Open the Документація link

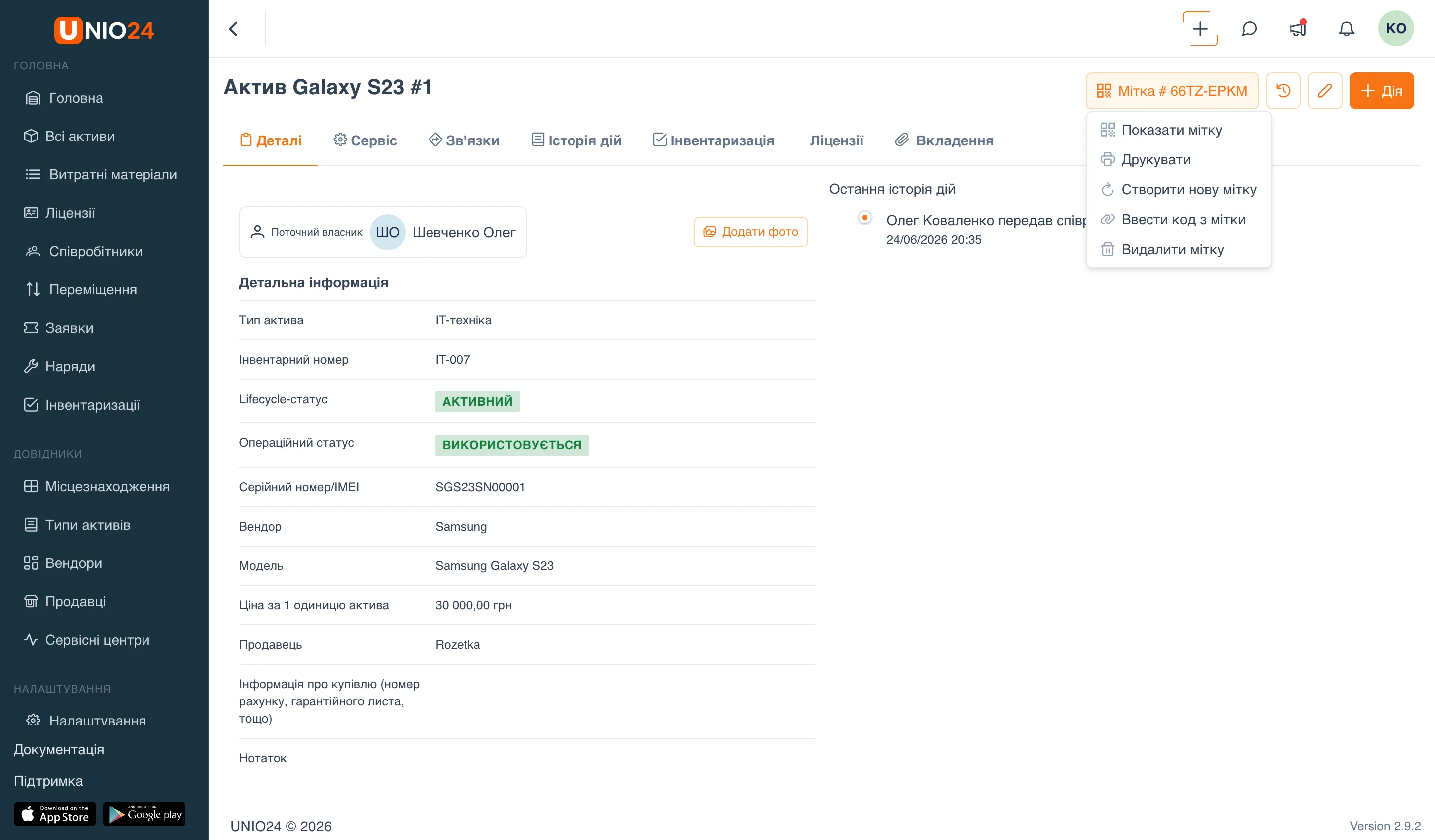(59, 749)
